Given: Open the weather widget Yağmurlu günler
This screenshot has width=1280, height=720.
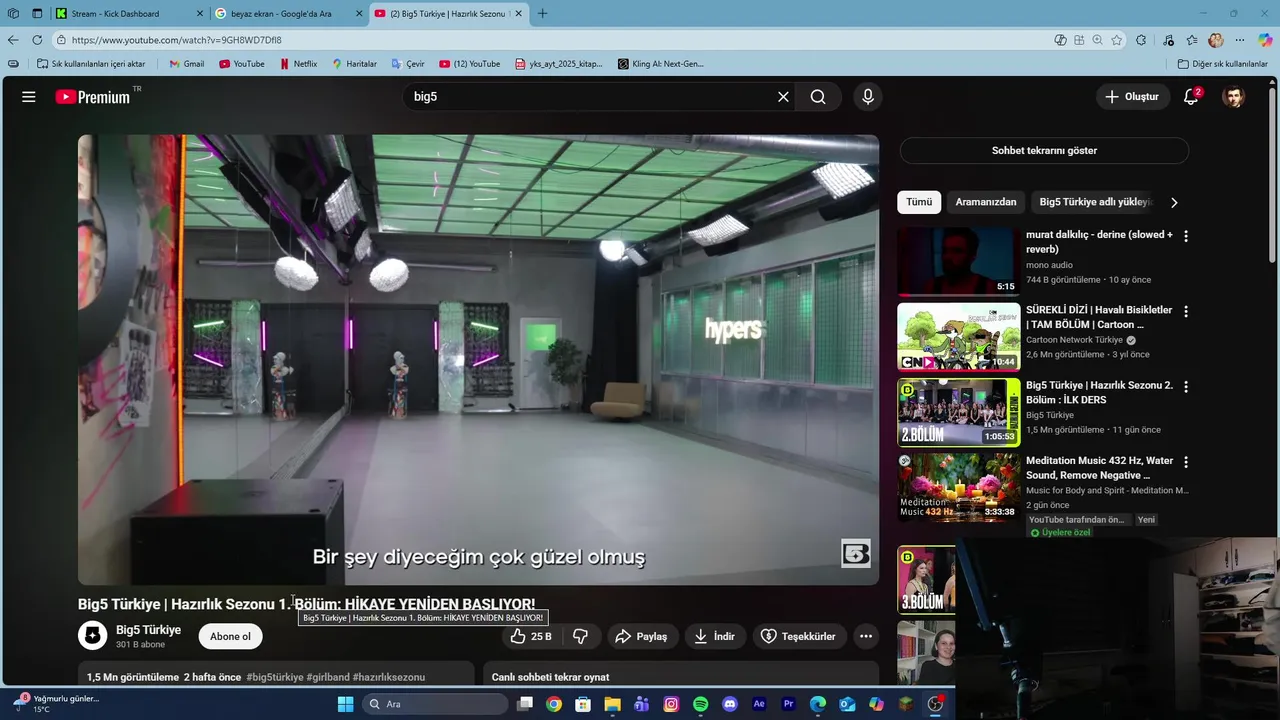Looking at the screenshot, I should [55, 703].
